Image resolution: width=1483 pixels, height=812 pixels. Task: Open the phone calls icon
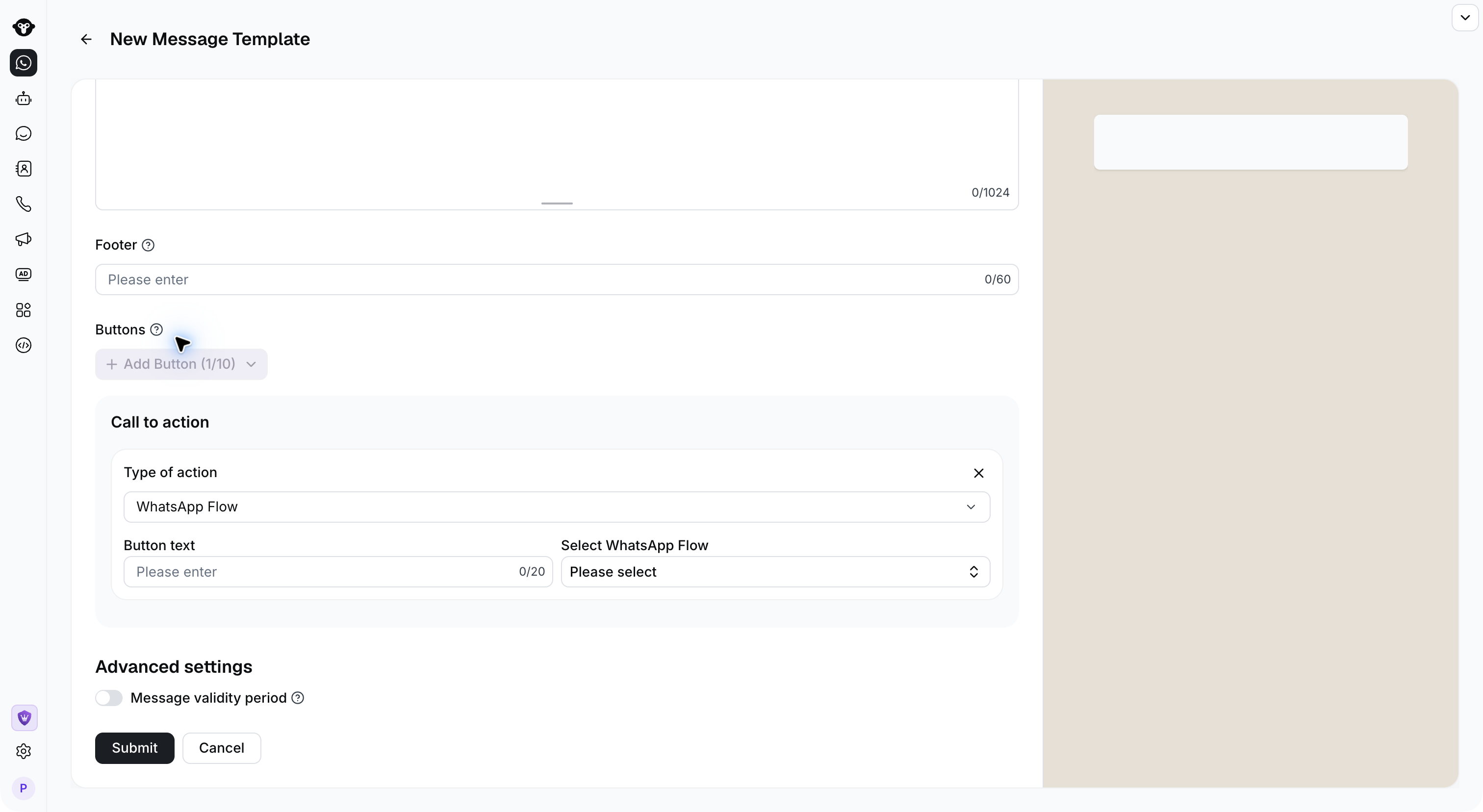click(24, 203)
